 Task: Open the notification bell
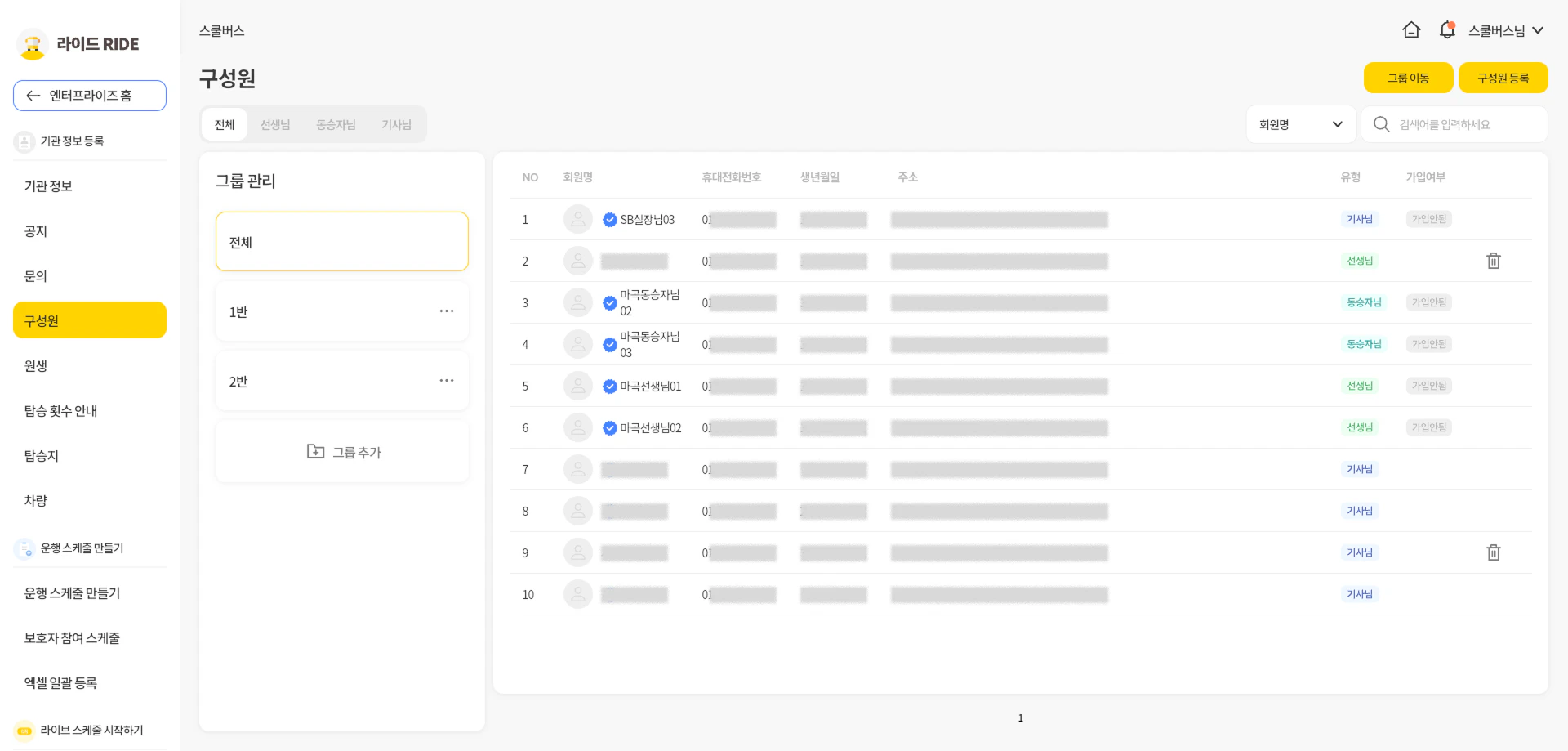click(1447, 30)
